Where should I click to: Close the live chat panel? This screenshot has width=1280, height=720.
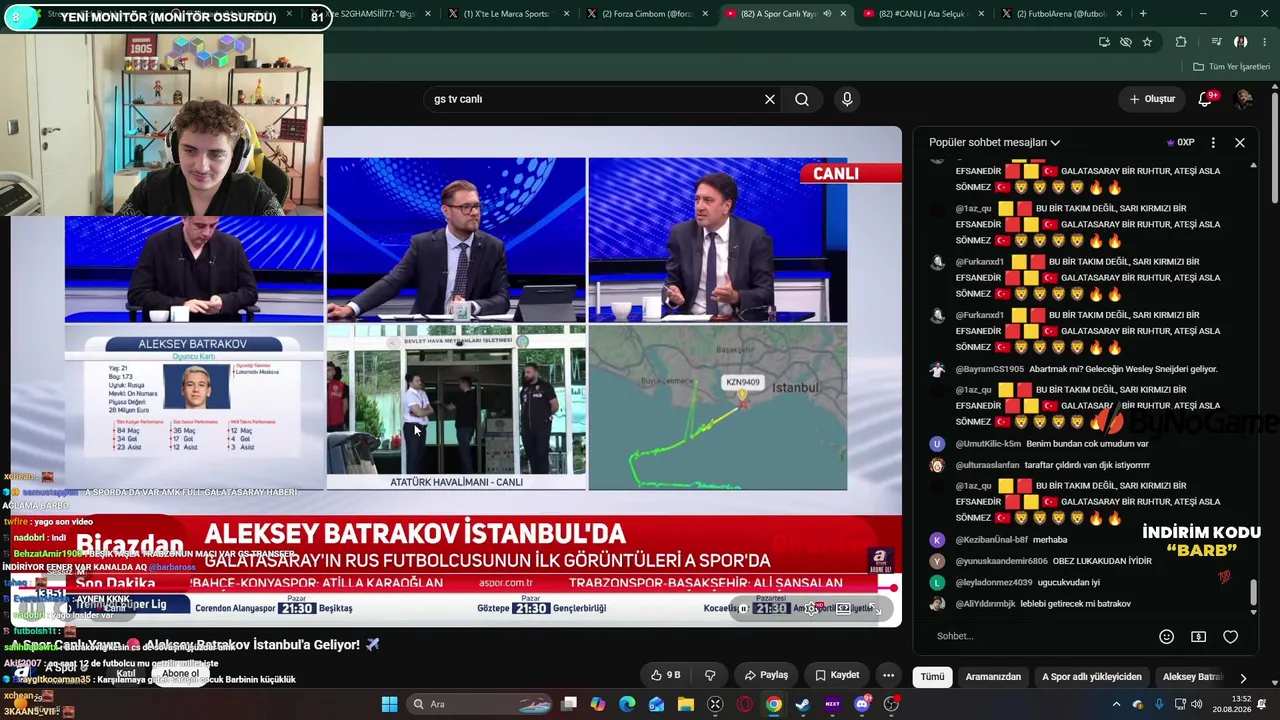[1240, 143]
